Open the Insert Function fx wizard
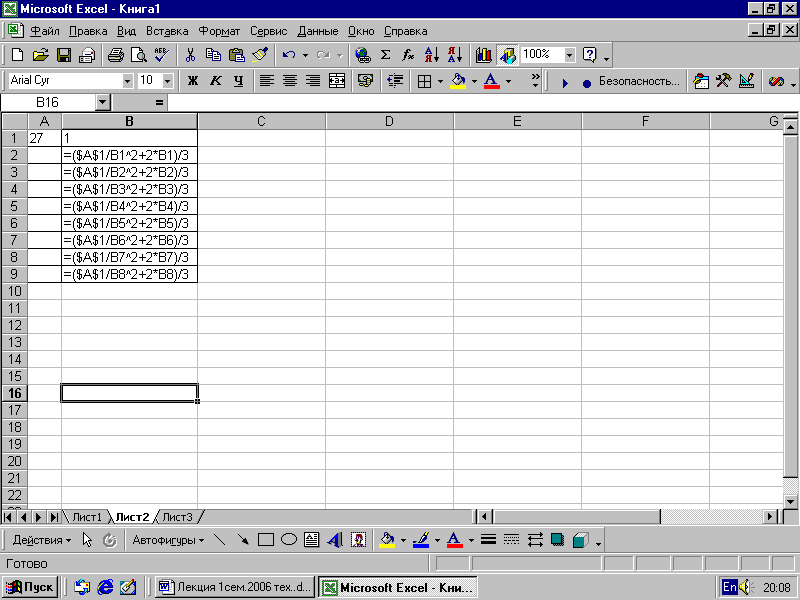Viewport: 800px width, 600px height. 408,55
